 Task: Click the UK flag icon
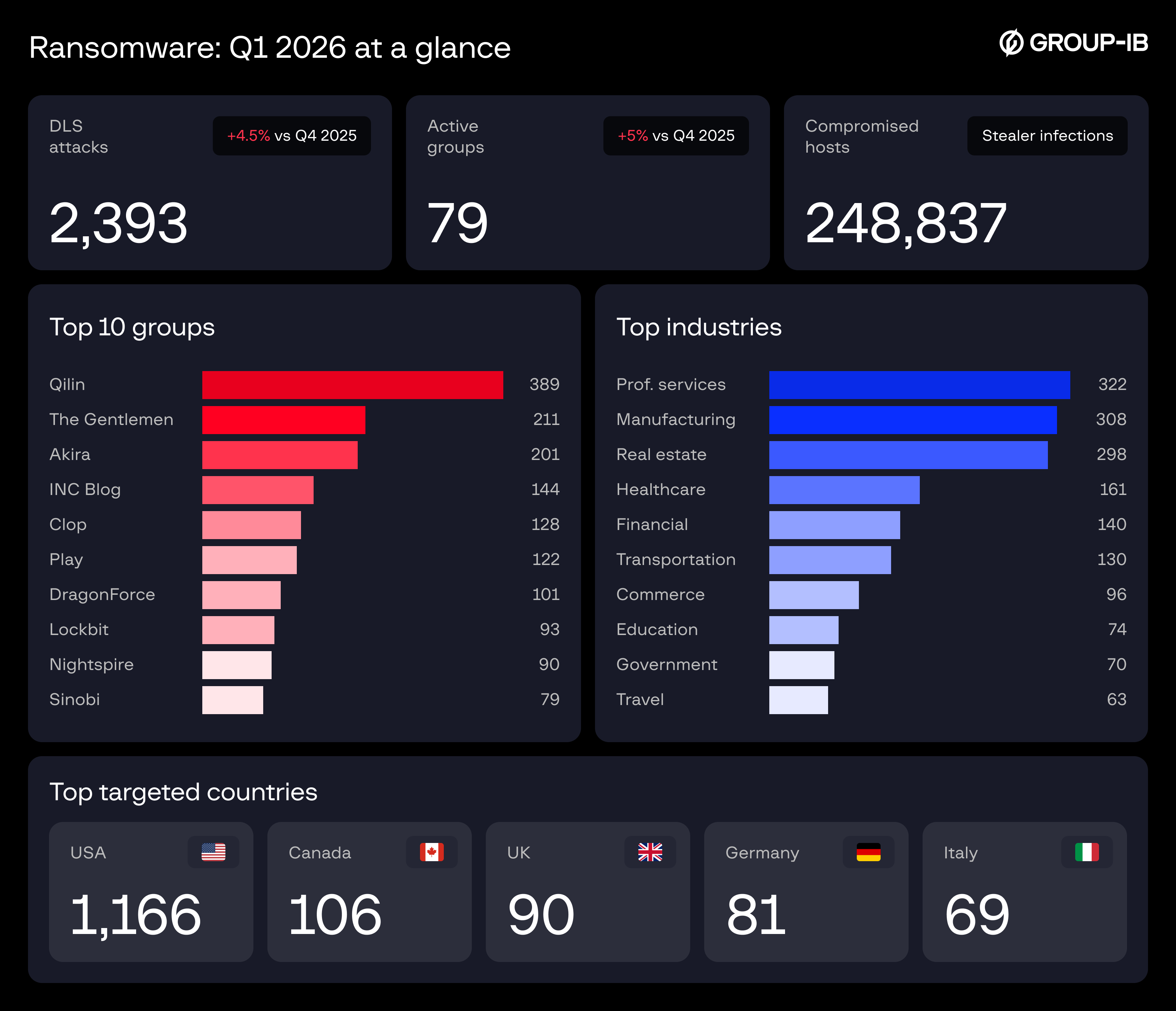click(x=650, y=852)
